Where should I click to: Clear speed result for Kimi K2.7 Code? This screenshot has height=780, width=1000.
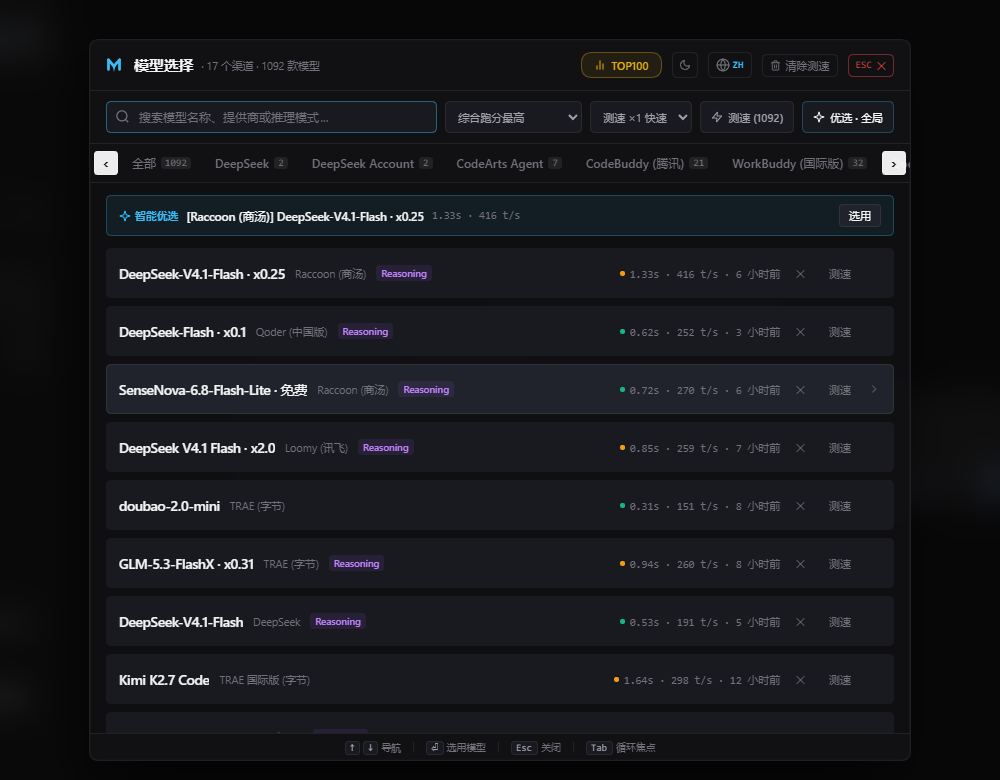[x=800, y=681]
